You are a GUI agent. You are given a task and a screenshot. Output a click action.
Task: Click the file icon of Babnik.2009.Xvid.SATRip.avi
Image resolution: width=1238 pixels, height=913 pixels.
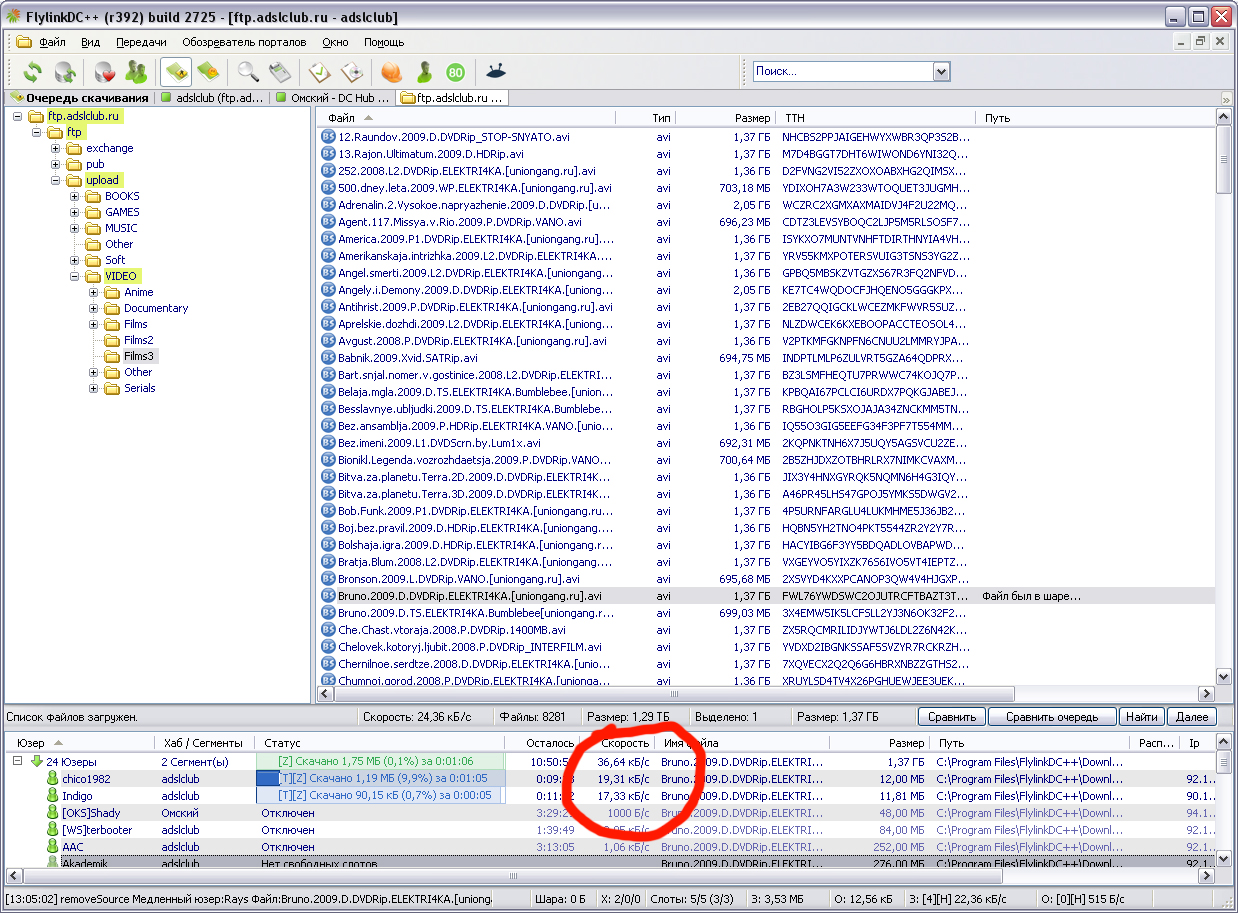pos(328,358)
